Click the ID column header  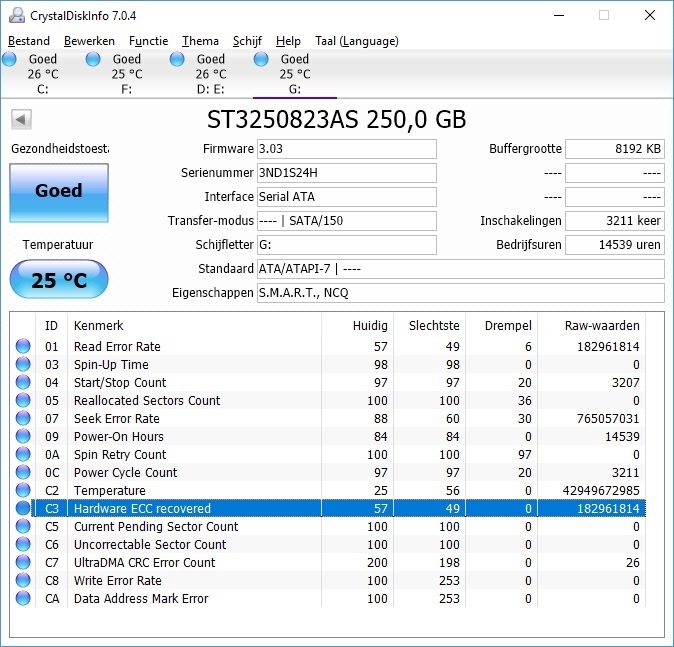pyautogui.click(x=51, y=325)
